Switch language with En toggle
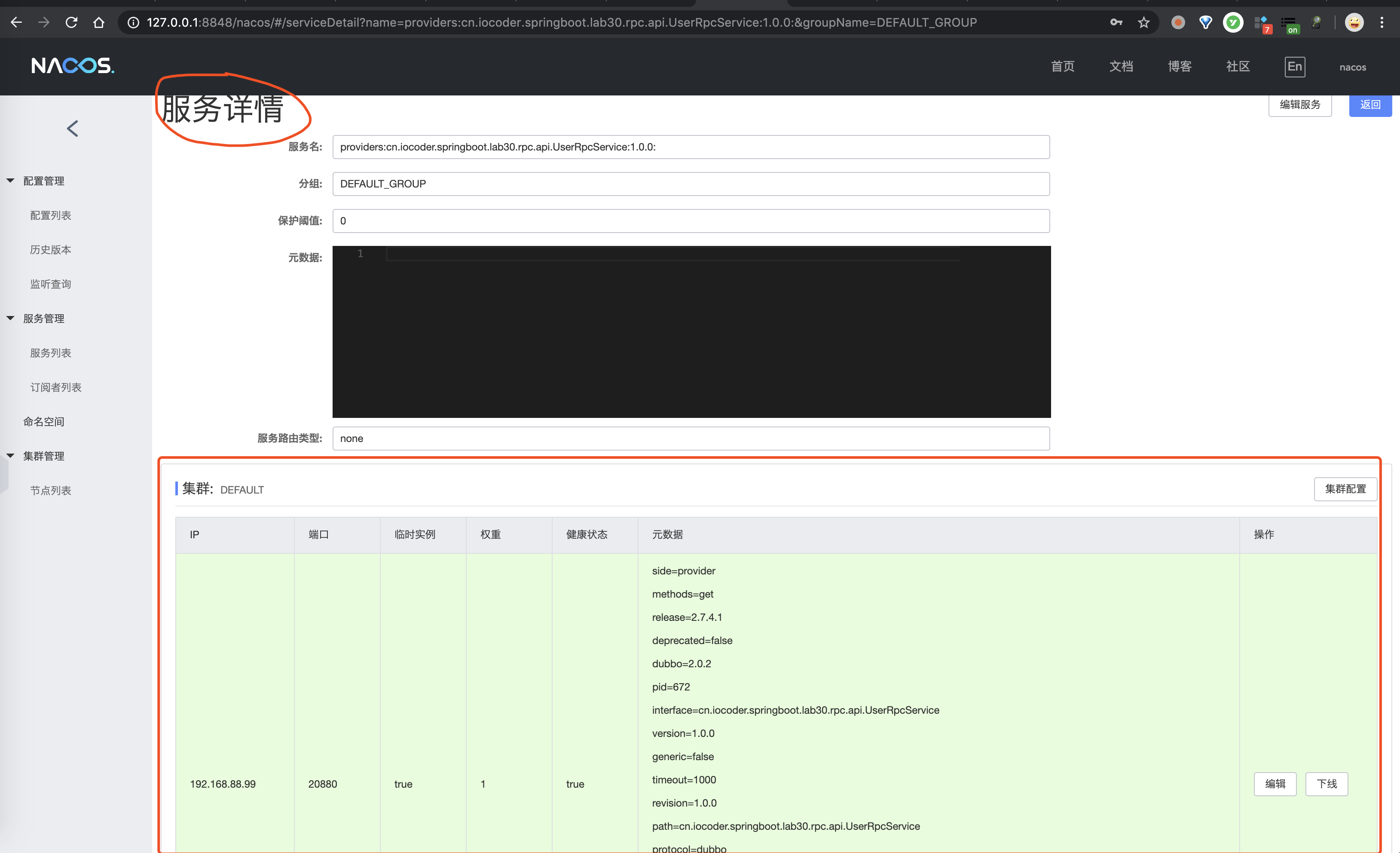 pos(1294,67)
